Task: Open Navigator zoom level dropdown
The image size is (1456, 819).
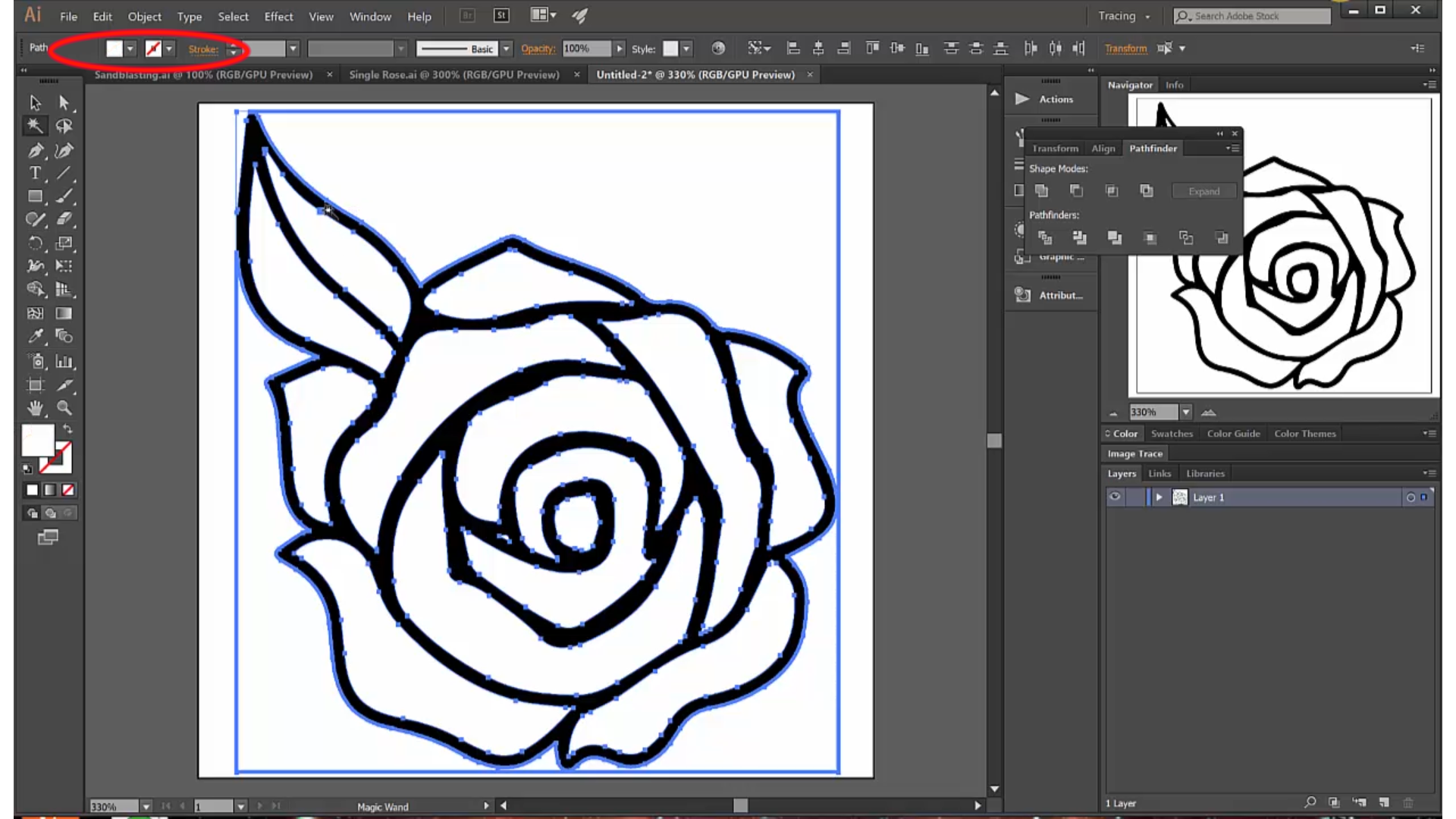Action: [1186, 412]
